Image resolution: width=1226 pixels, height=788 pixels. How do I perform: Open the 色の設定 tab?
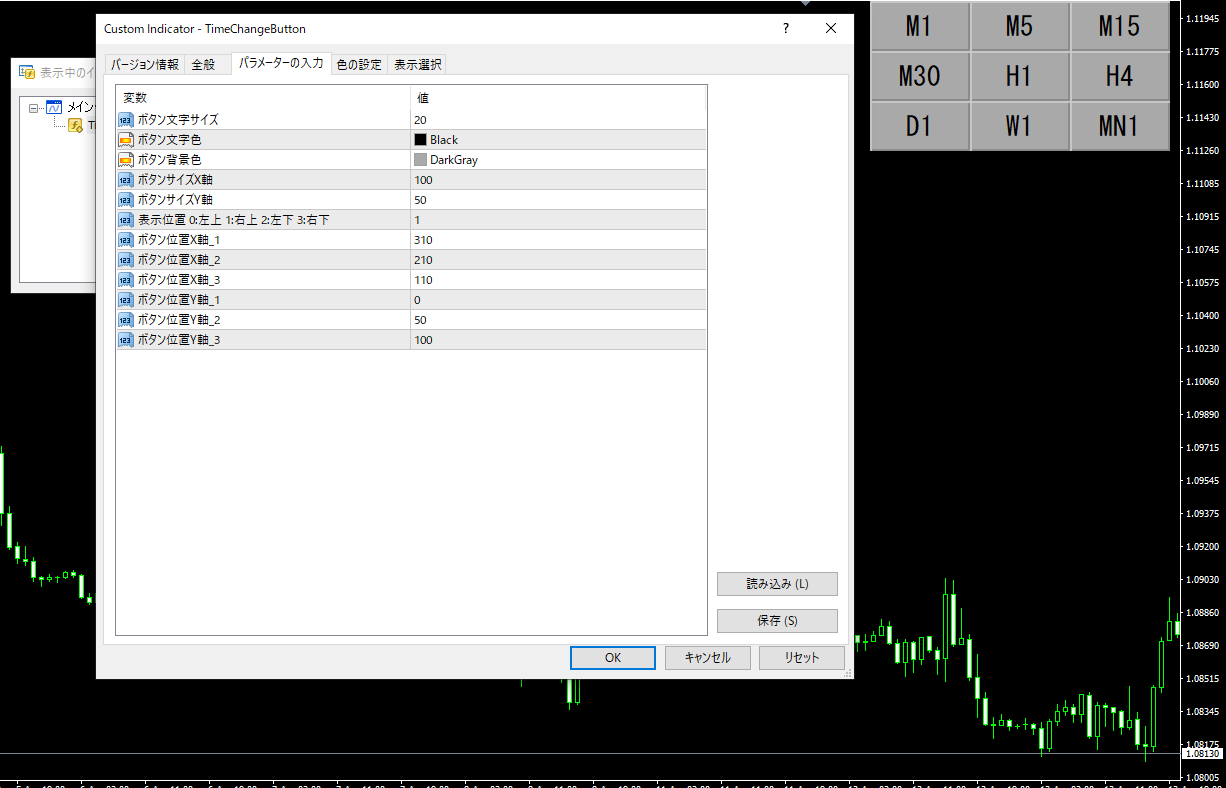pyautogui.click(x=359, y=64)
